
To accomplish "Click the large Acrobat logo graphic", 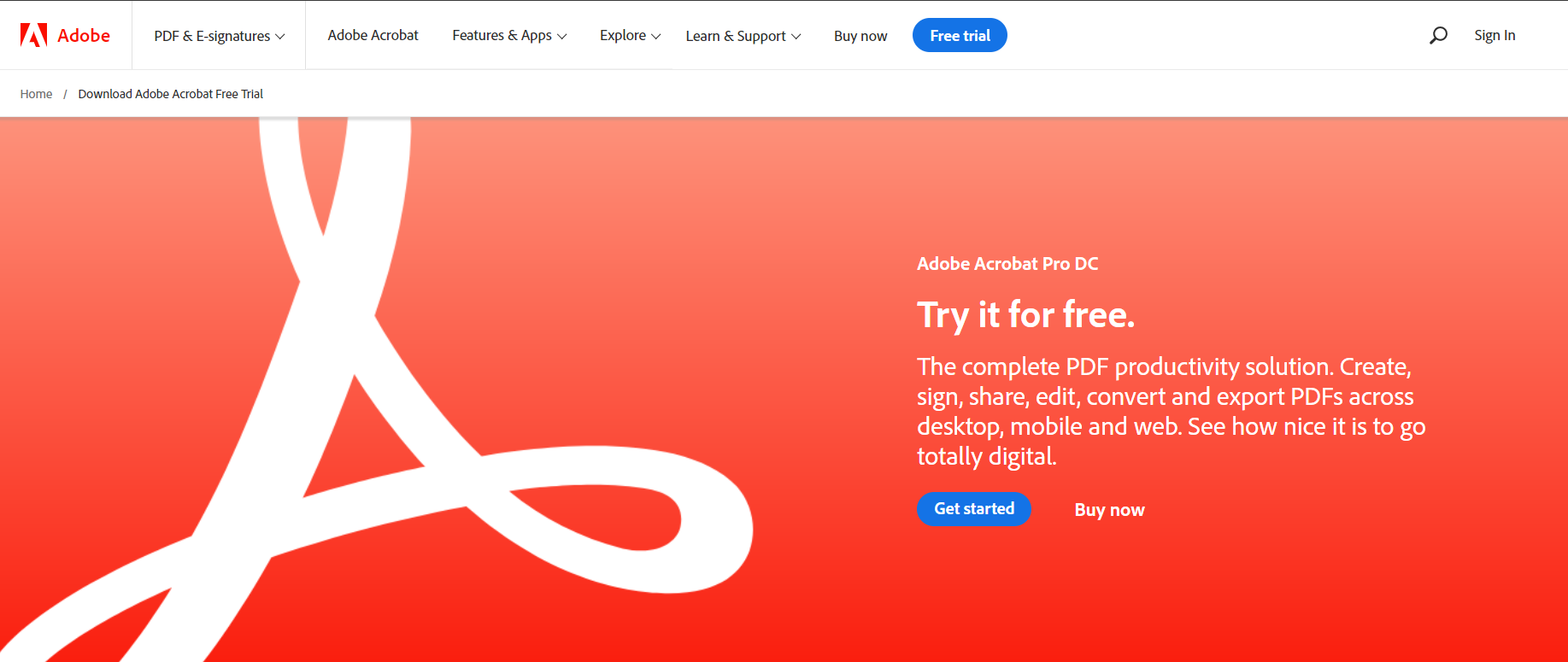I will coord(376,390).
